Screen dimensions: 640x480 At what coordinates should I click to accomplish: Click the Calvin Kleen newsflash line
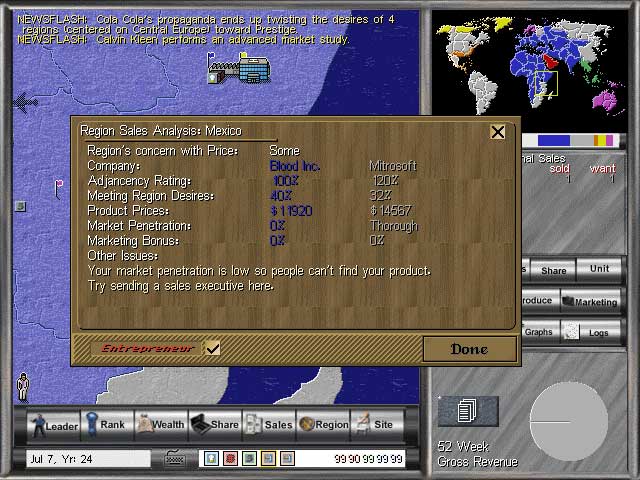coord(183,40)
